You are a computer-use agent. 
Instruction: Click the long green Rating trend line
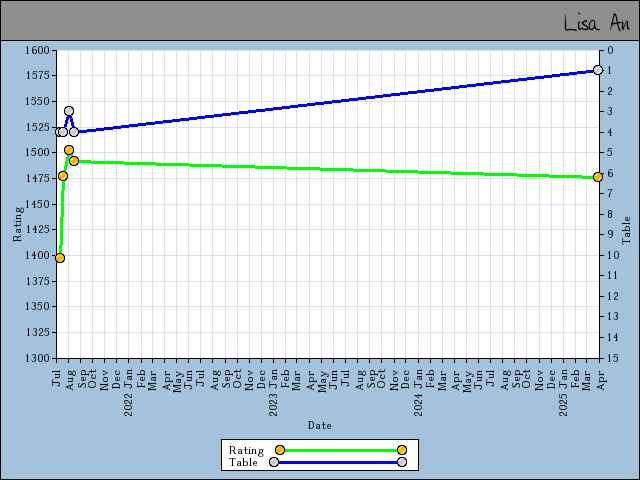click(x=335, y=169)
